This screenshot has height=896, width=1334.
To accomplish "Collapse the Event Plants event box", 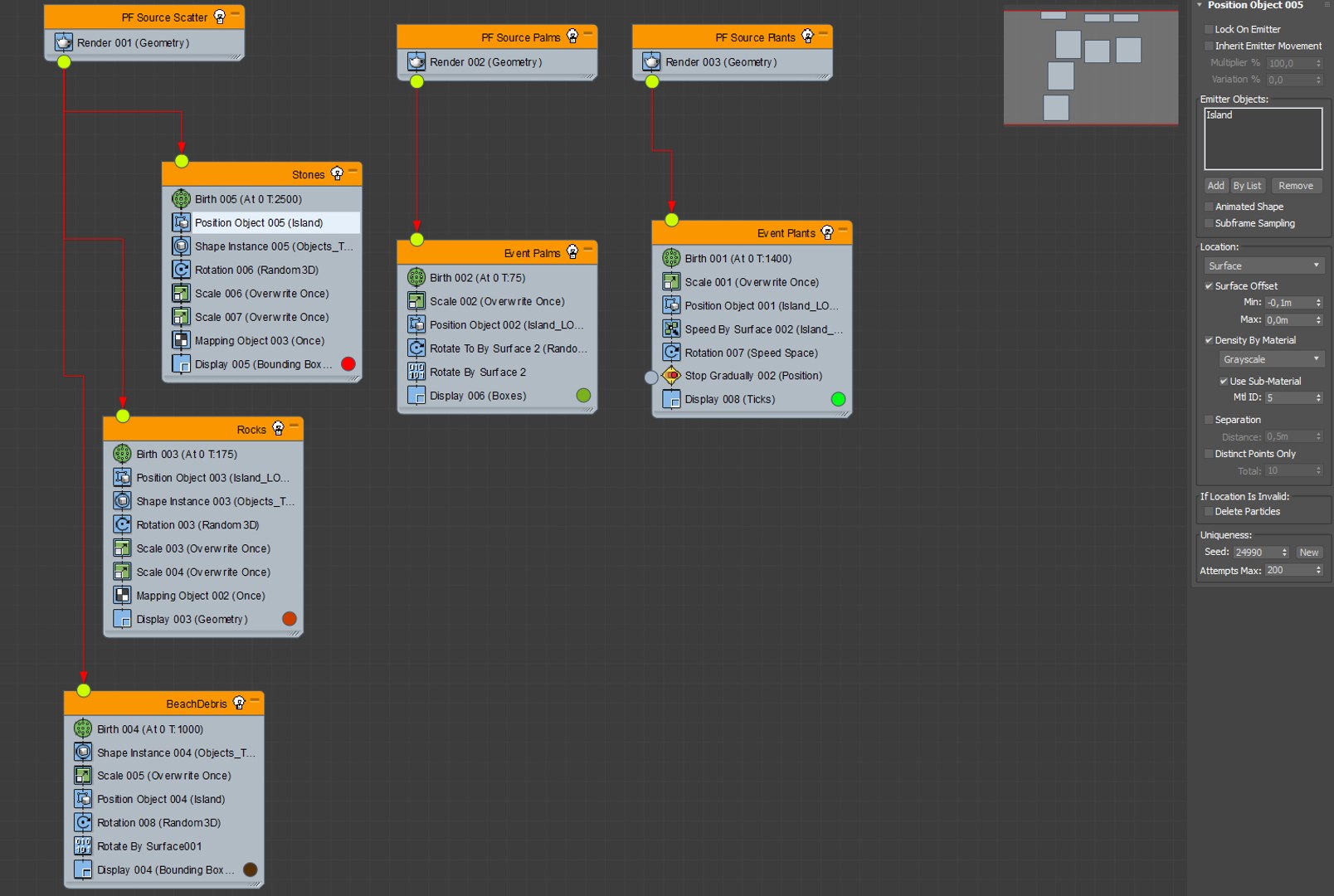I will [843, 230].
